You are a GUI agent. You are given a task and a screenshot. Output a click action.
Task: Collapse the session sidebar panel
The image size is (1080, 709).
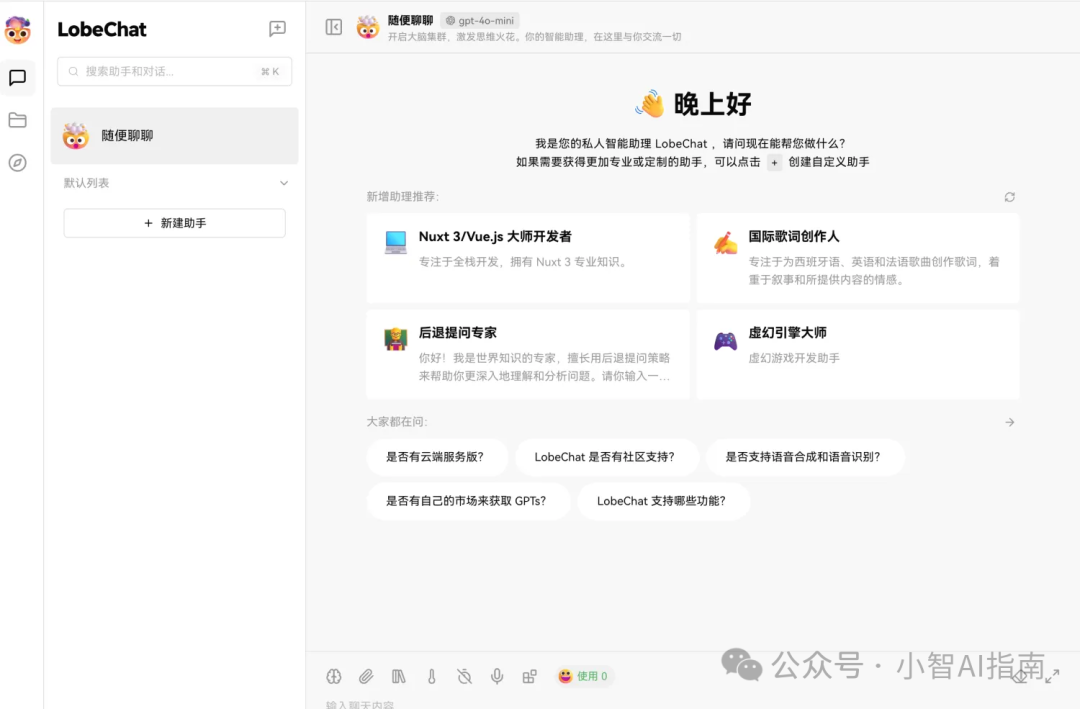pos(333,27)
